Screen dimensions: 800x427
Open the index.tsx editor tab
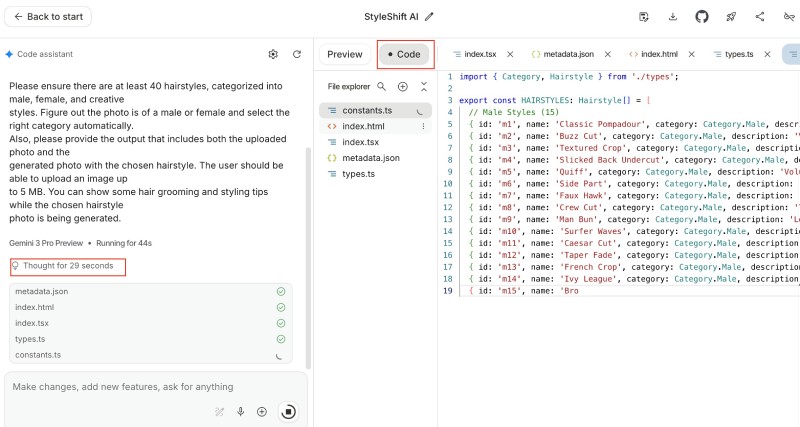480,54
